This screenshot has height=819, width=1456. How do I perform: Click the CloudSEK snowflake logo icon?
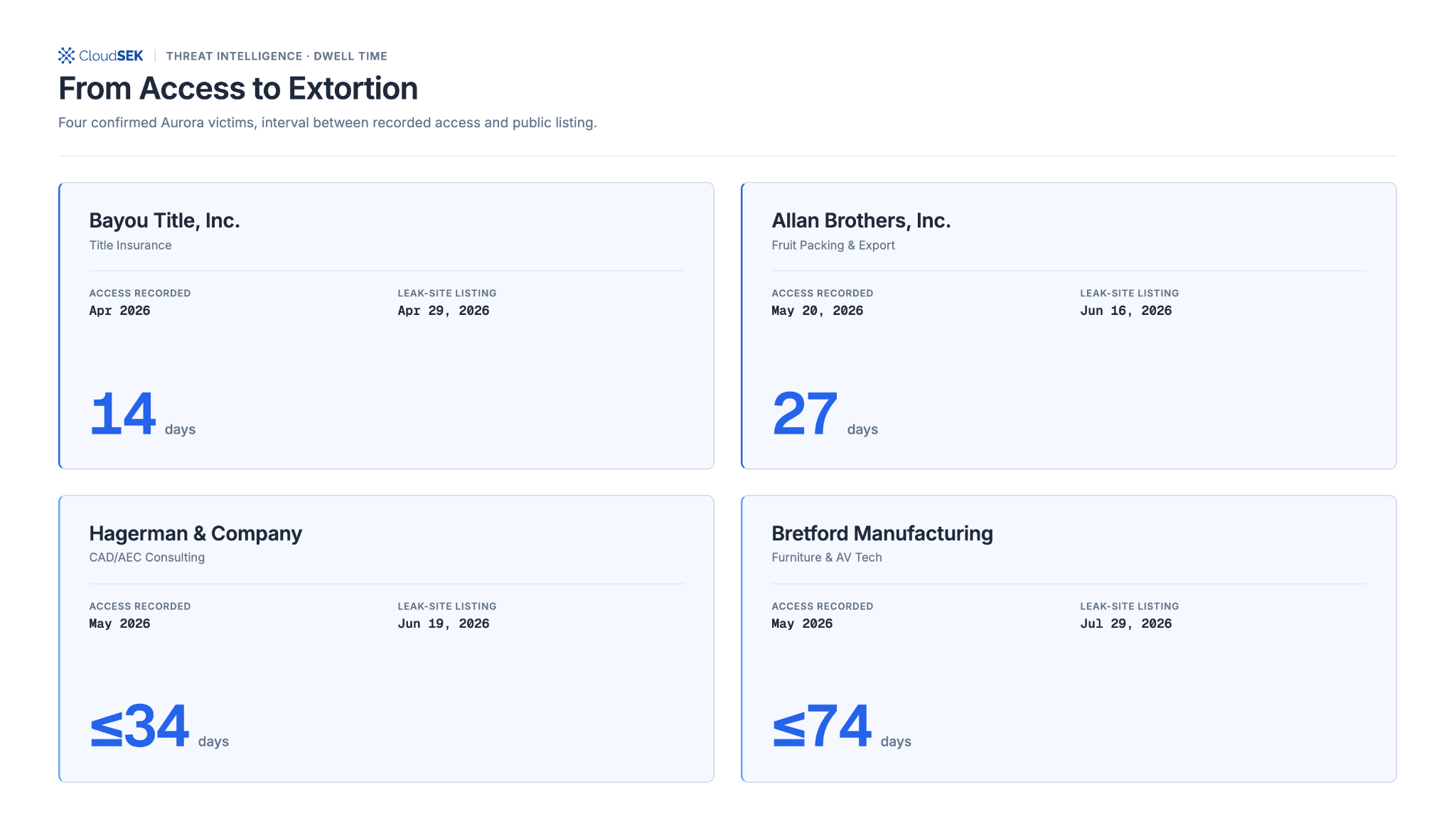click(x=66, y=55)
